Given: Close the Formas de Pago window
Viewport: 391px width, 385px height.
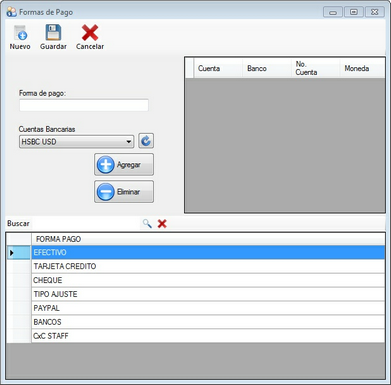Looking at the screenshot, I should click(x=375, y=12).
